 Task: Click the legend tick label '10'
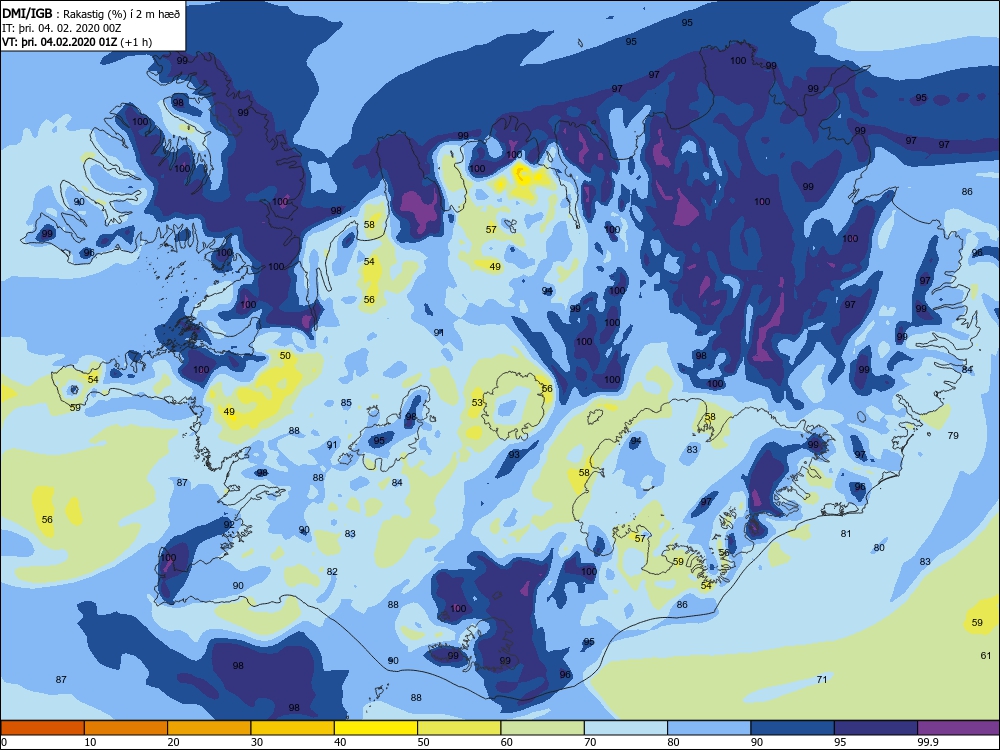pos(90,742)
